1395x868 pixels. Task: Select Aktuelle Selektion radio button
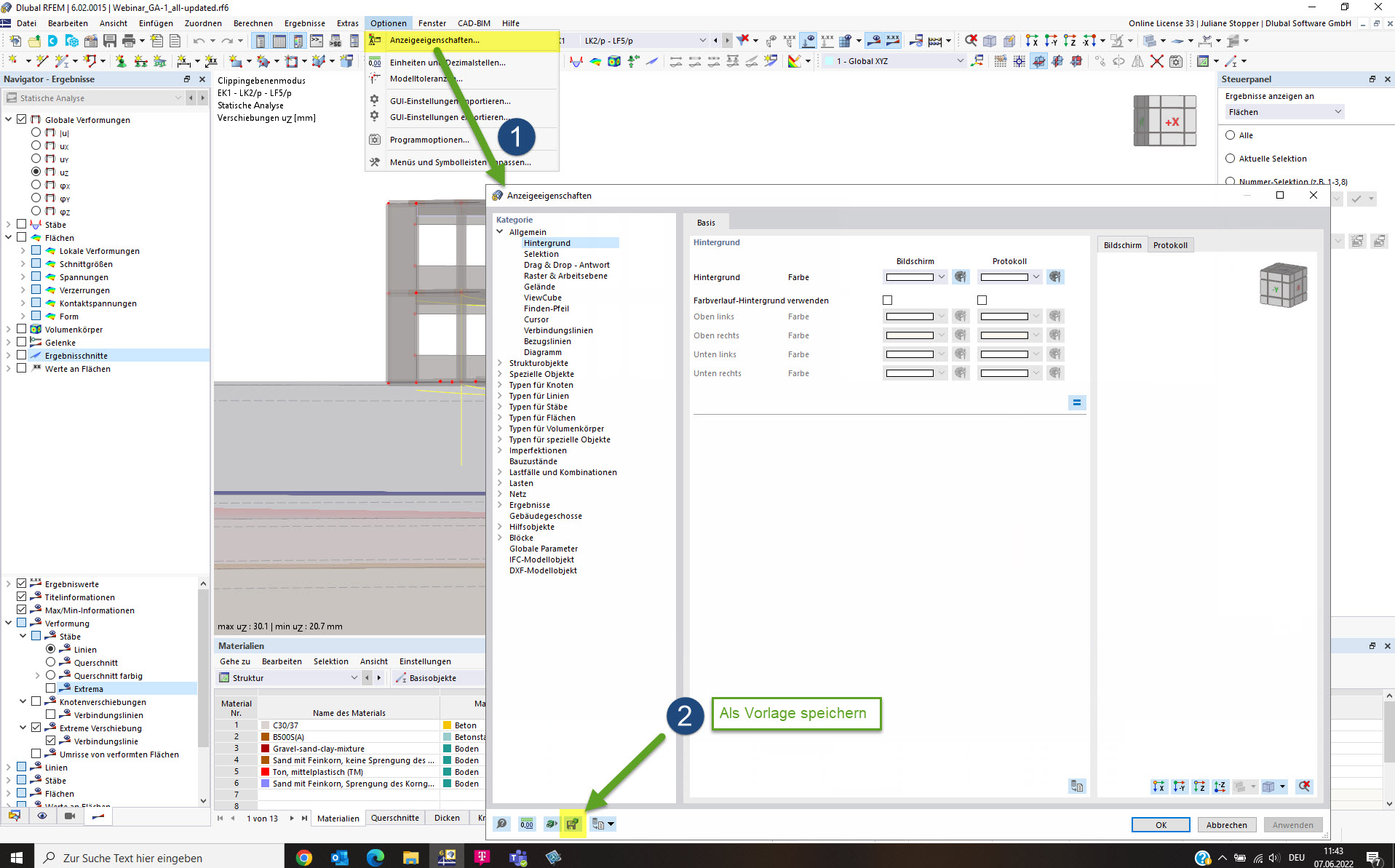(1231, 158)
